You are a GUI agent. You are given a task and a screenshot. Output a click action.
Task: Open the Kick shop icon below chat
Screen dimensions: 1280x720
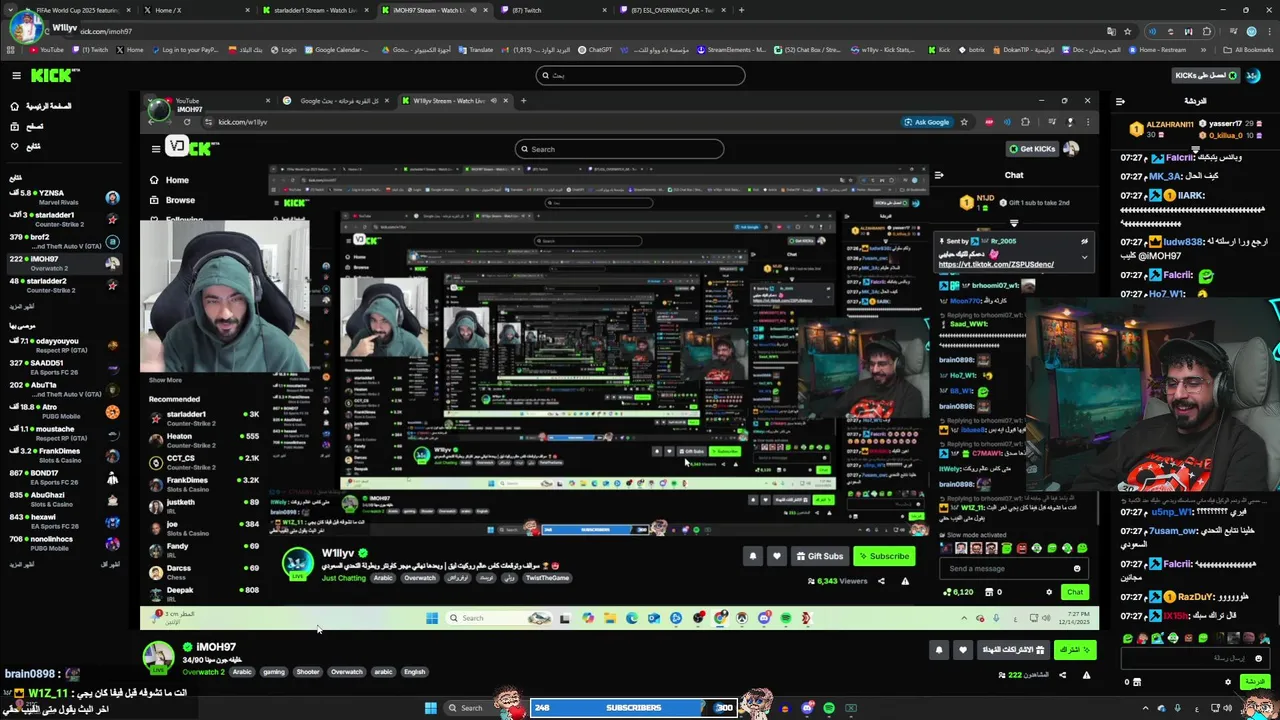(x=1136, y=682)
